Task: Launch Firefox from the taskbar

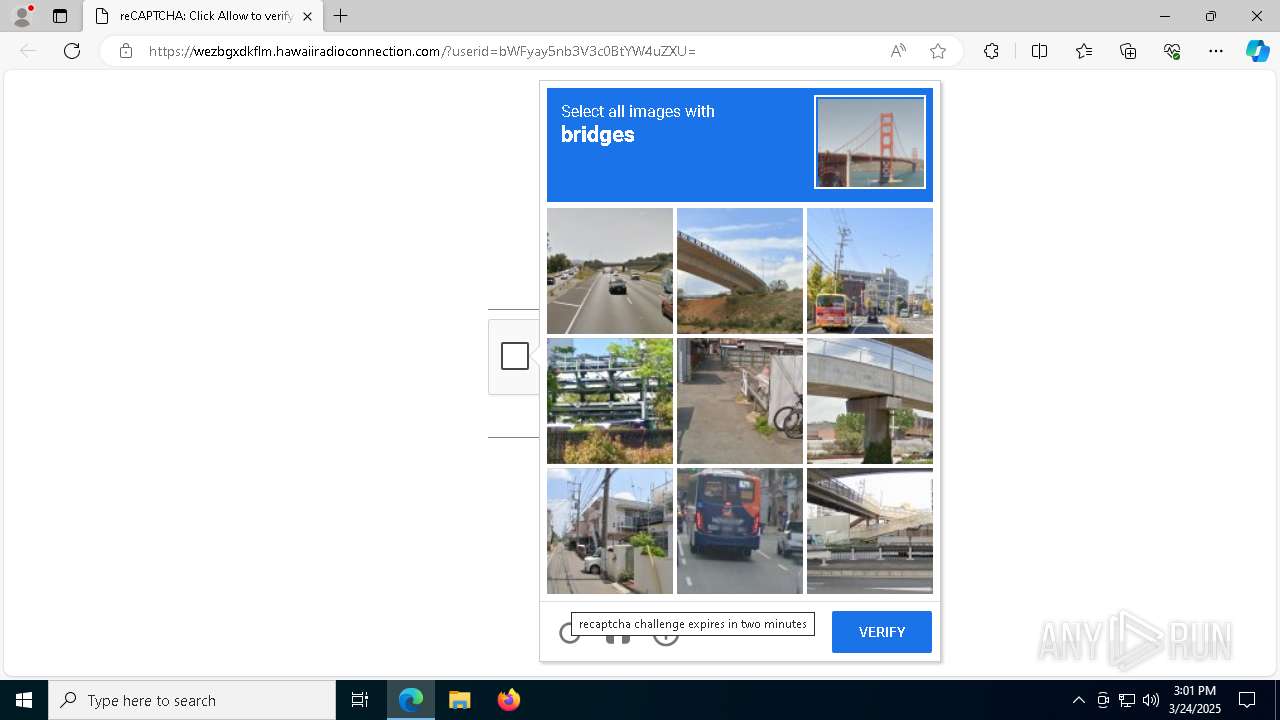Action: [508, 700]
